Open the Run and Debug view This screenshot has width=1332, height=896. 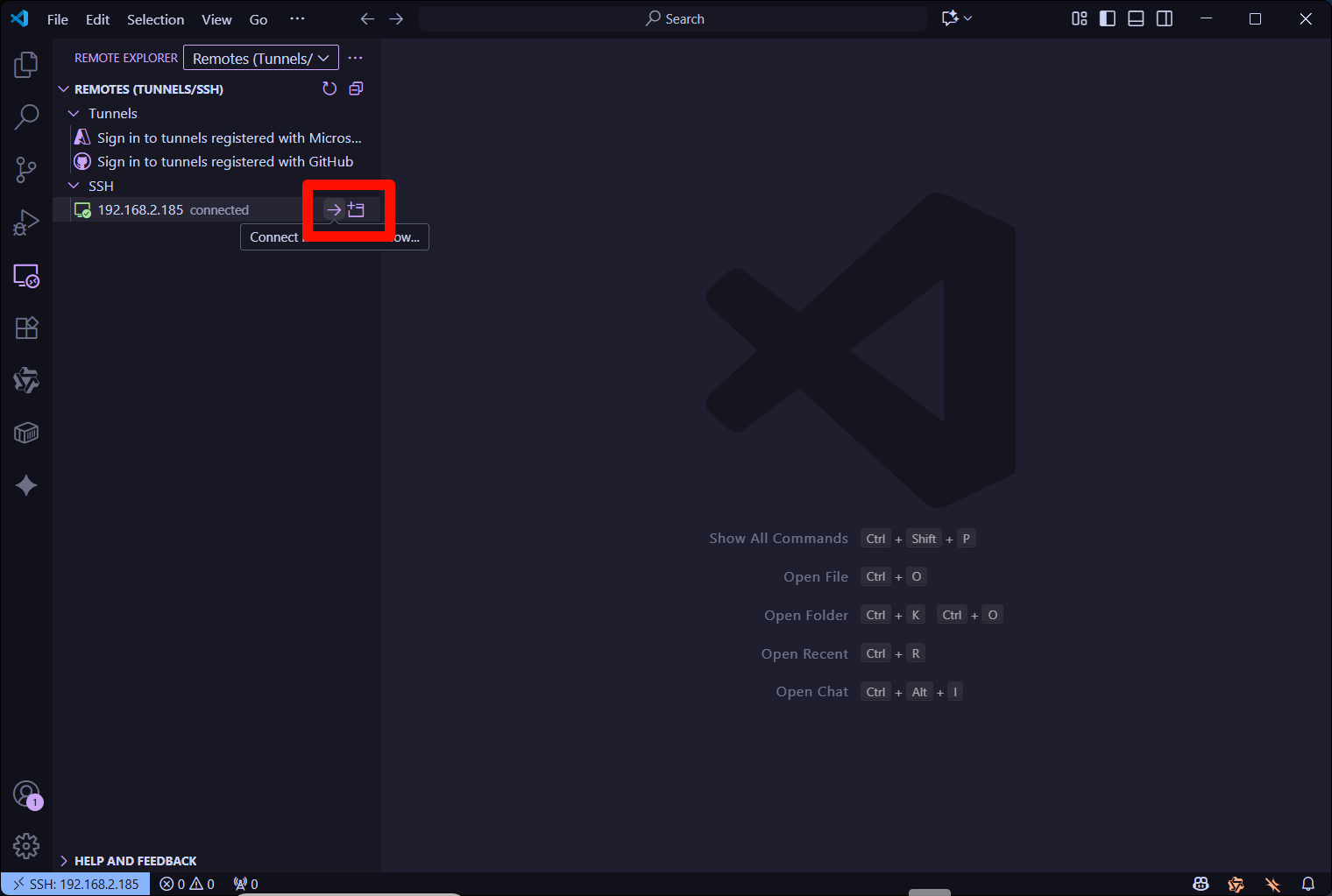coord(26,222)
